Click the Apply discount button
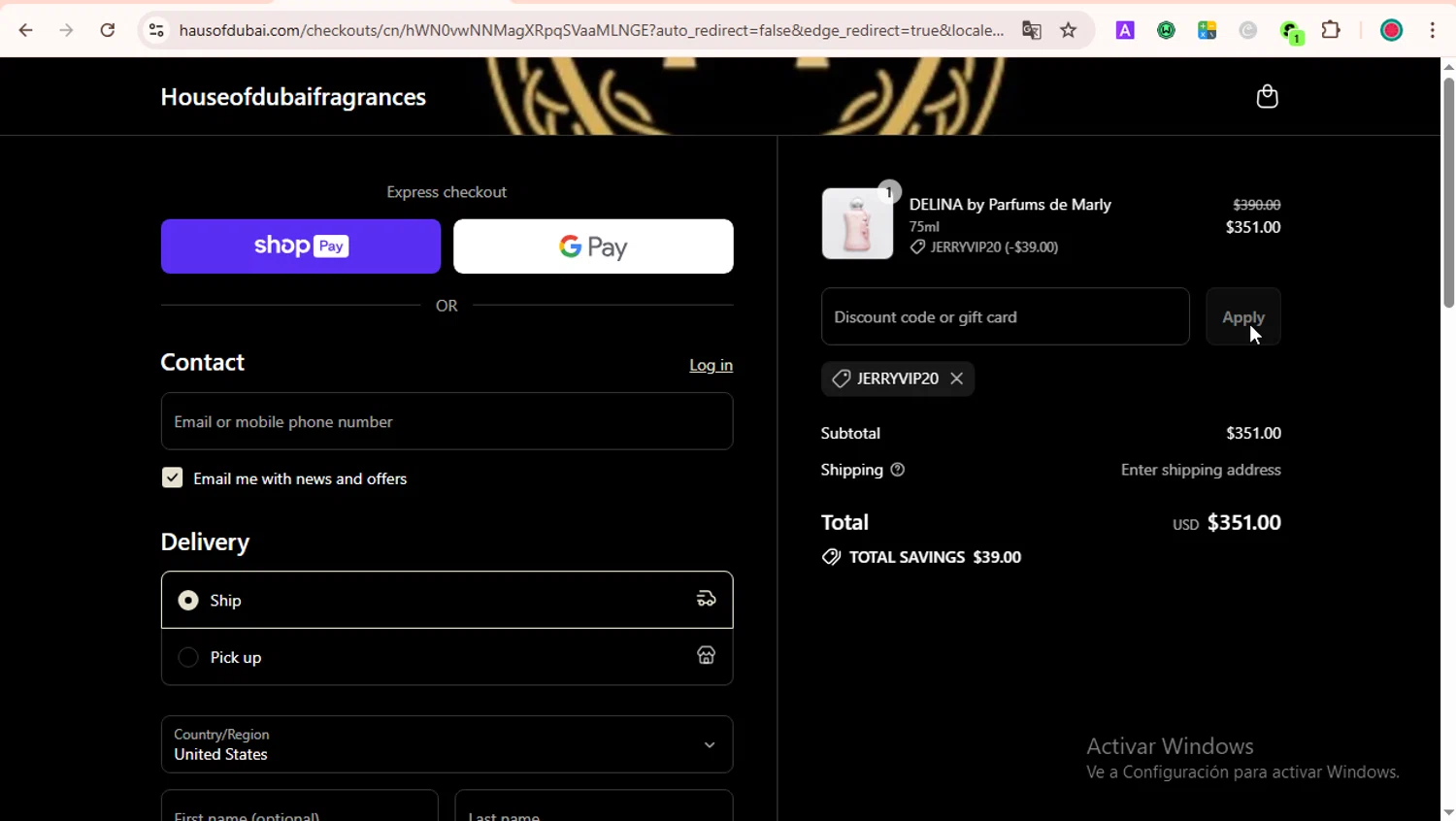Viewport: 1456px width, 821px height. [1243, 316]
